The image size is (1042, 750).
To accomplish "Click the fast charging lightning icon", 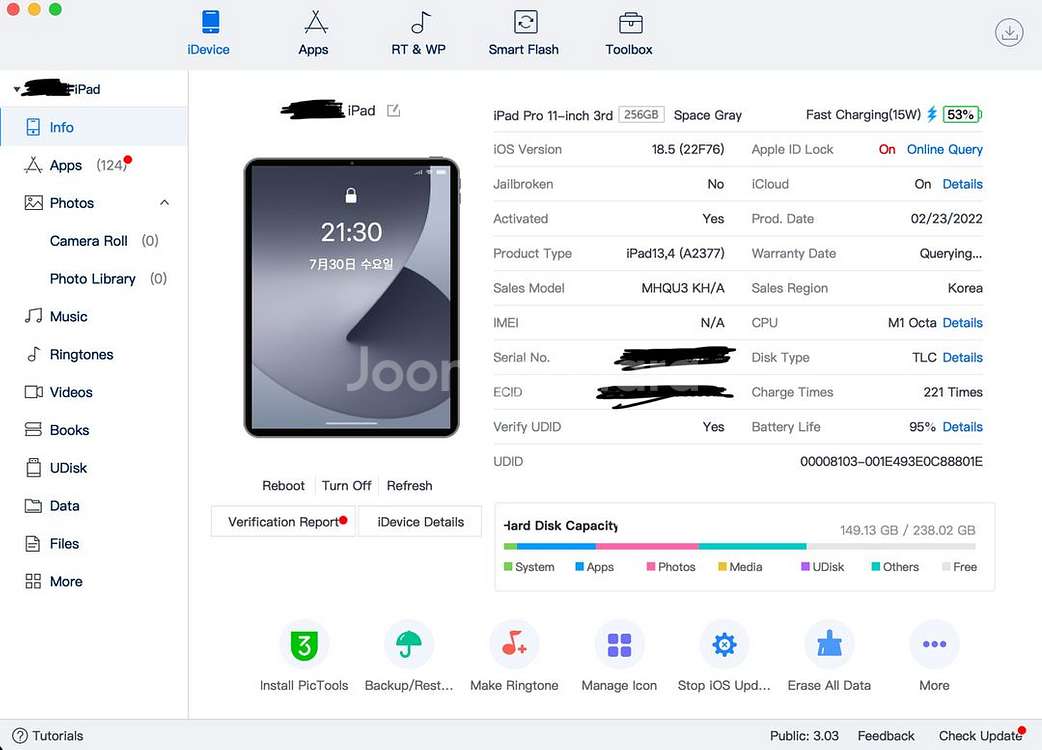I will (932, 114).
